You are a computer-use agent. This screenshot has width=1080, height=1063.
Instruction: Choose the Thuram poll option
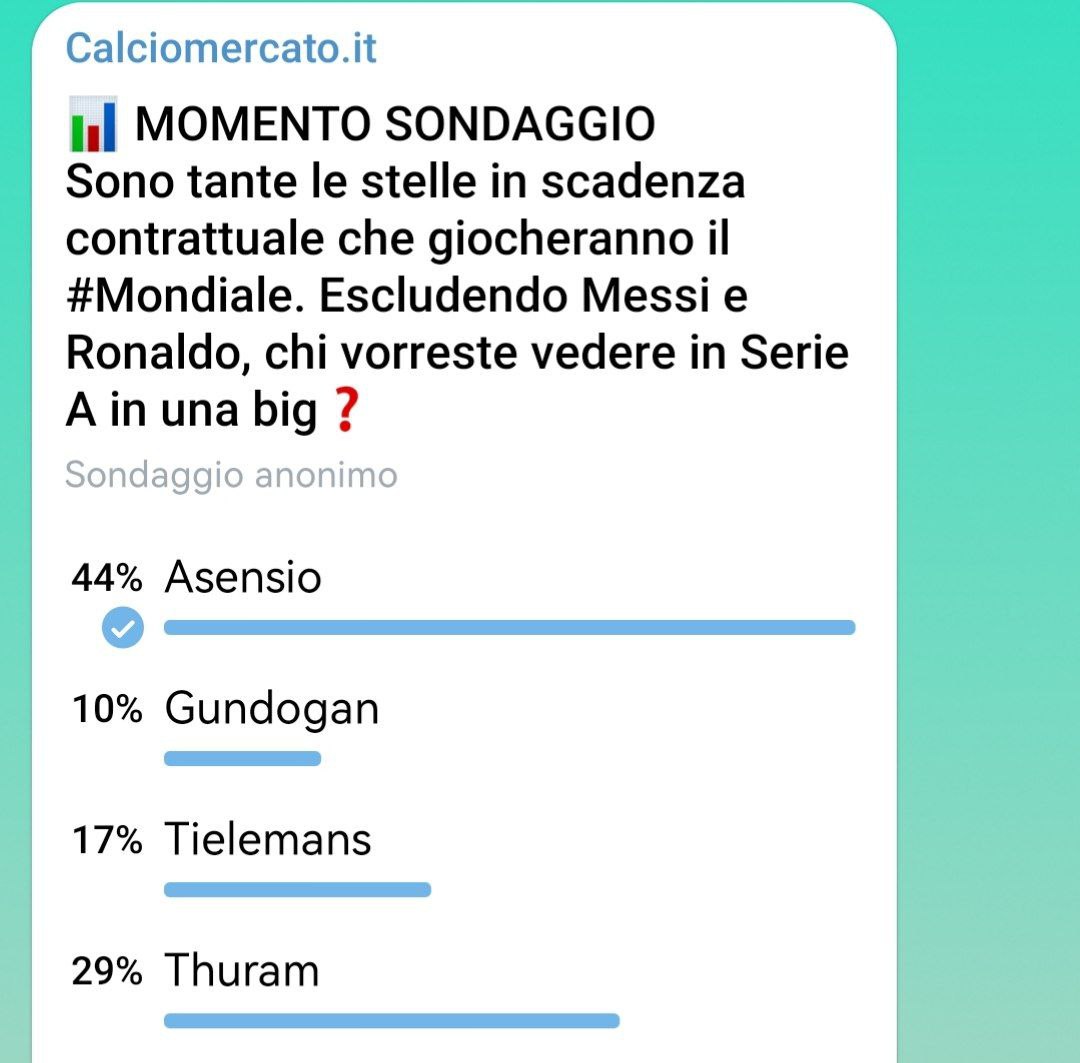(x=242, y=971)
